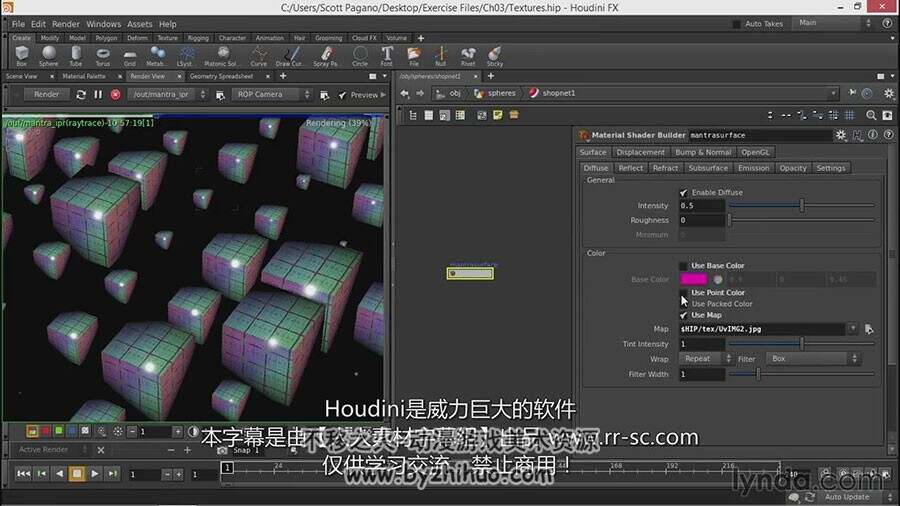Select the Tube shelf tool
The image size is (900, 506).
click(76, 56)
